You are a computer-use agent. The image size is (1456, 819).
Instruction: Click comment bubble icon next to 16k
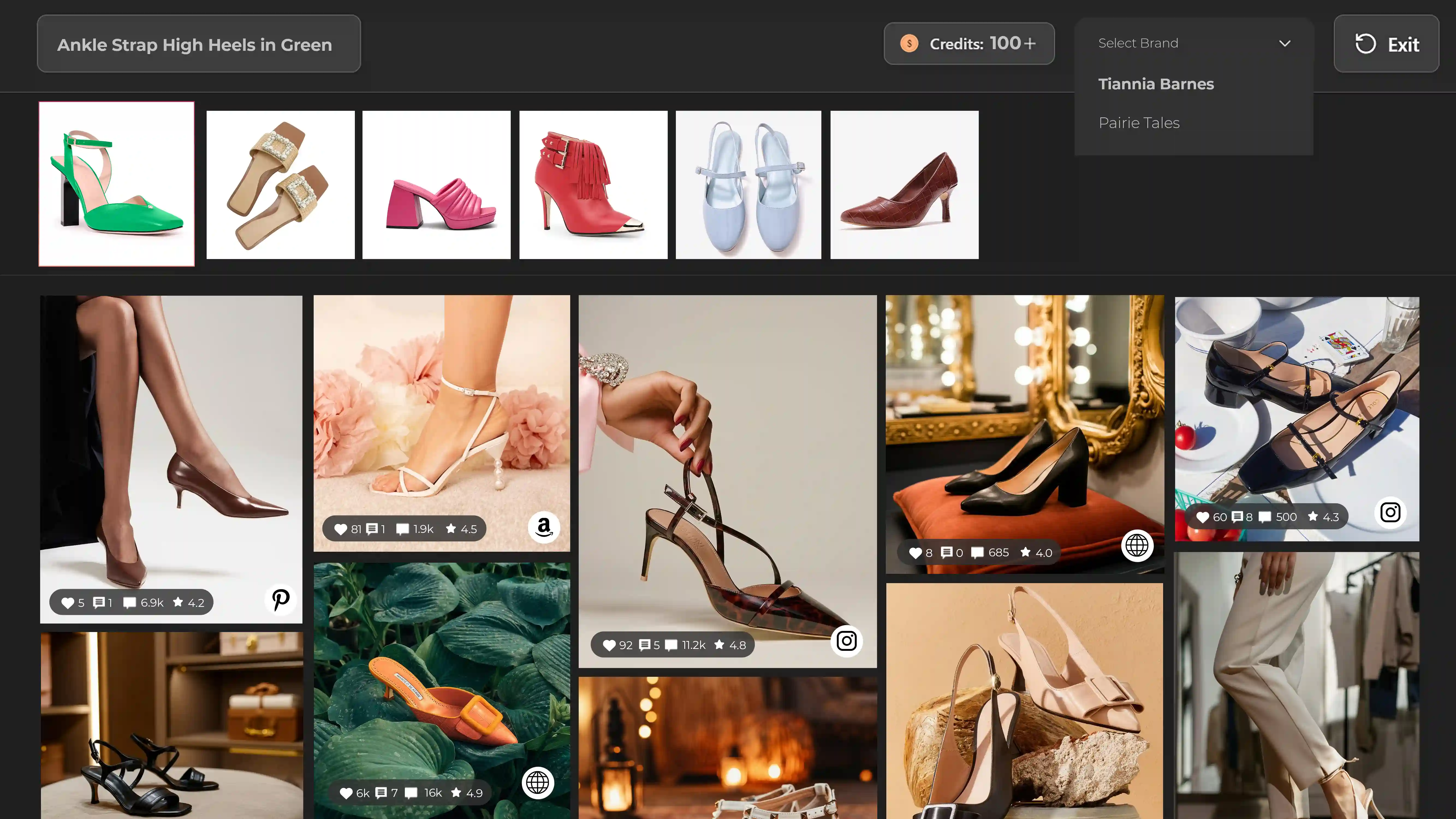click(x=411, y=793)
